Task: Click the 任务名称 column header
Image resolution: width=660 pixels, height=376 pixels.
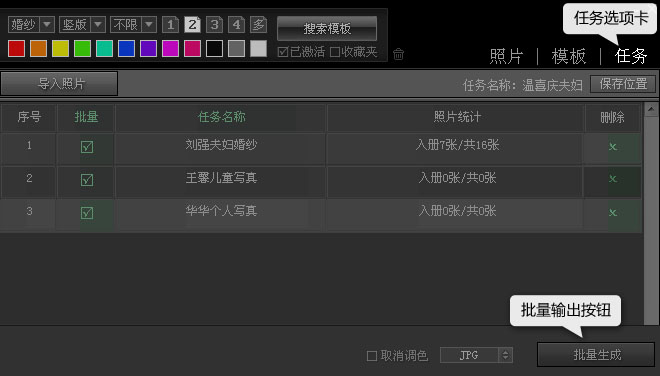Action: (x=221, y=117)
